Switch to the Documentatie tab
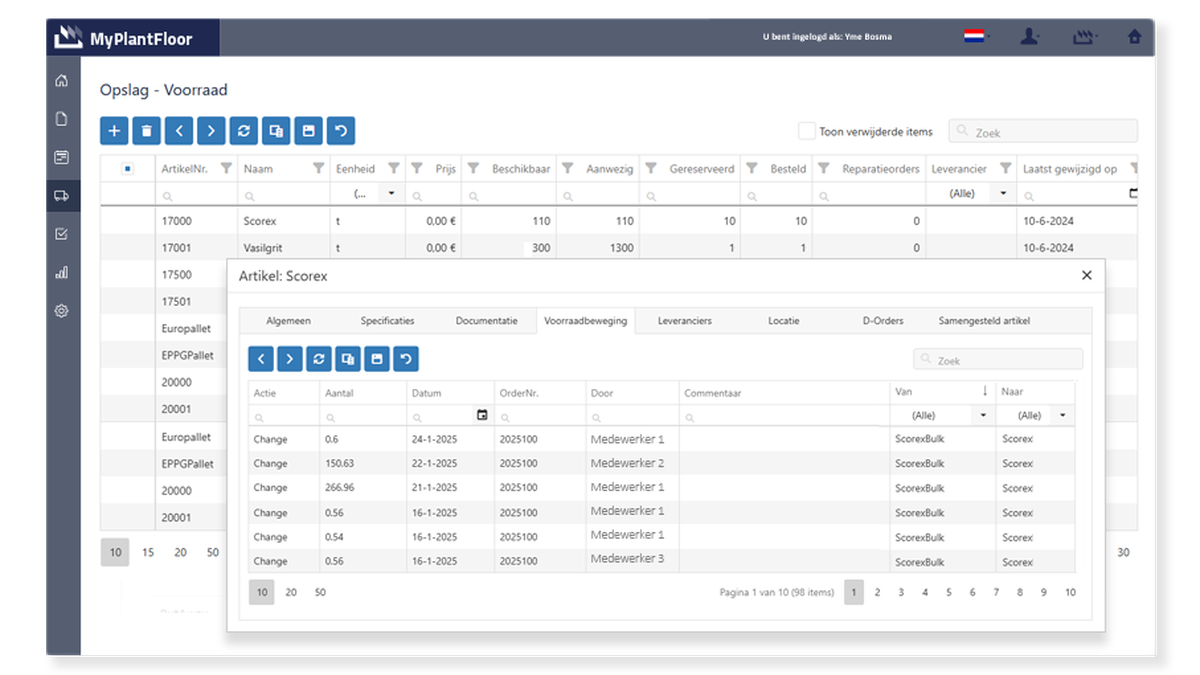The height and width of the screenshot is (675, 1200). tap(486, 321)
